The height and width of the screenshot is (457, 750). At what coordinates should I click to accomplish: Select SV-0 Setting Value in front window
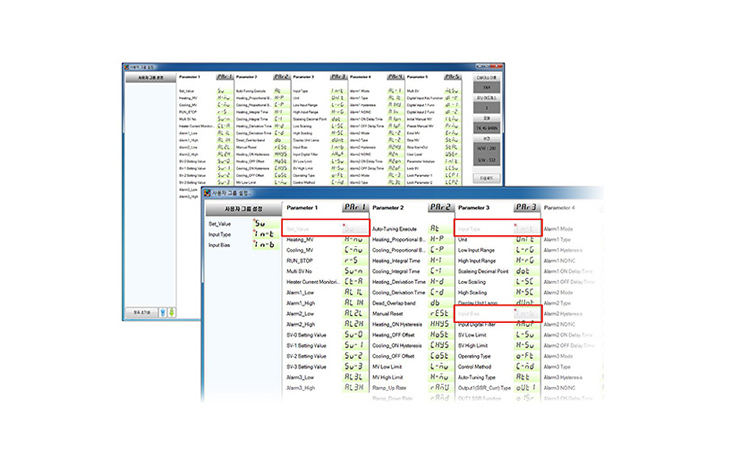click(x=307, y=335)
